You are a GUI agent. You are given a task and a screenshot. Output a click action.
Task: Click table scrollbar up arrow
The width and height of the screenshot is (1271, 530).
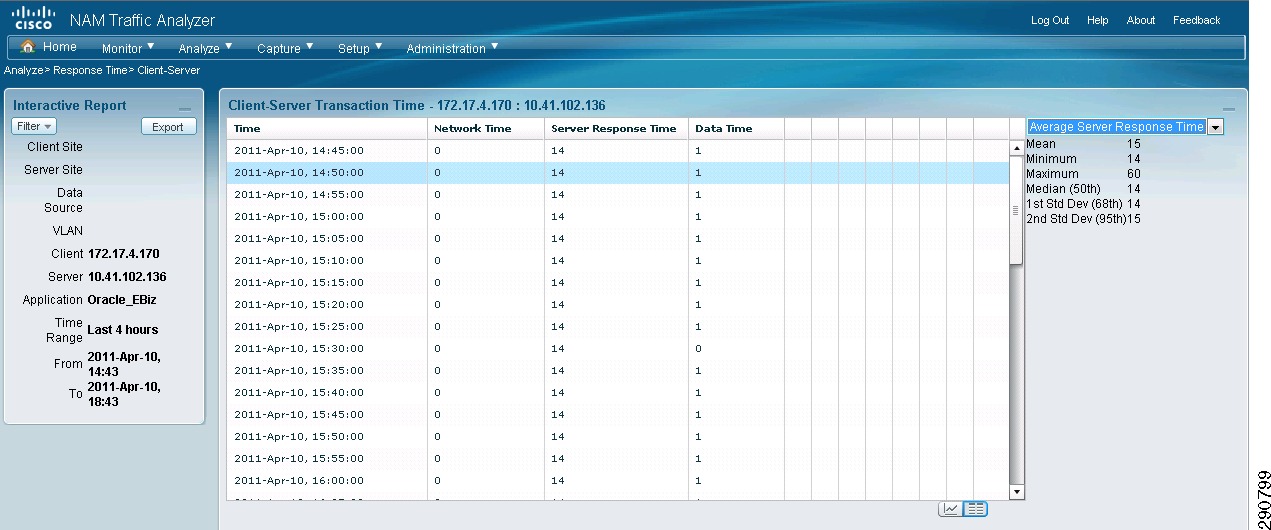pos(1017,149)
